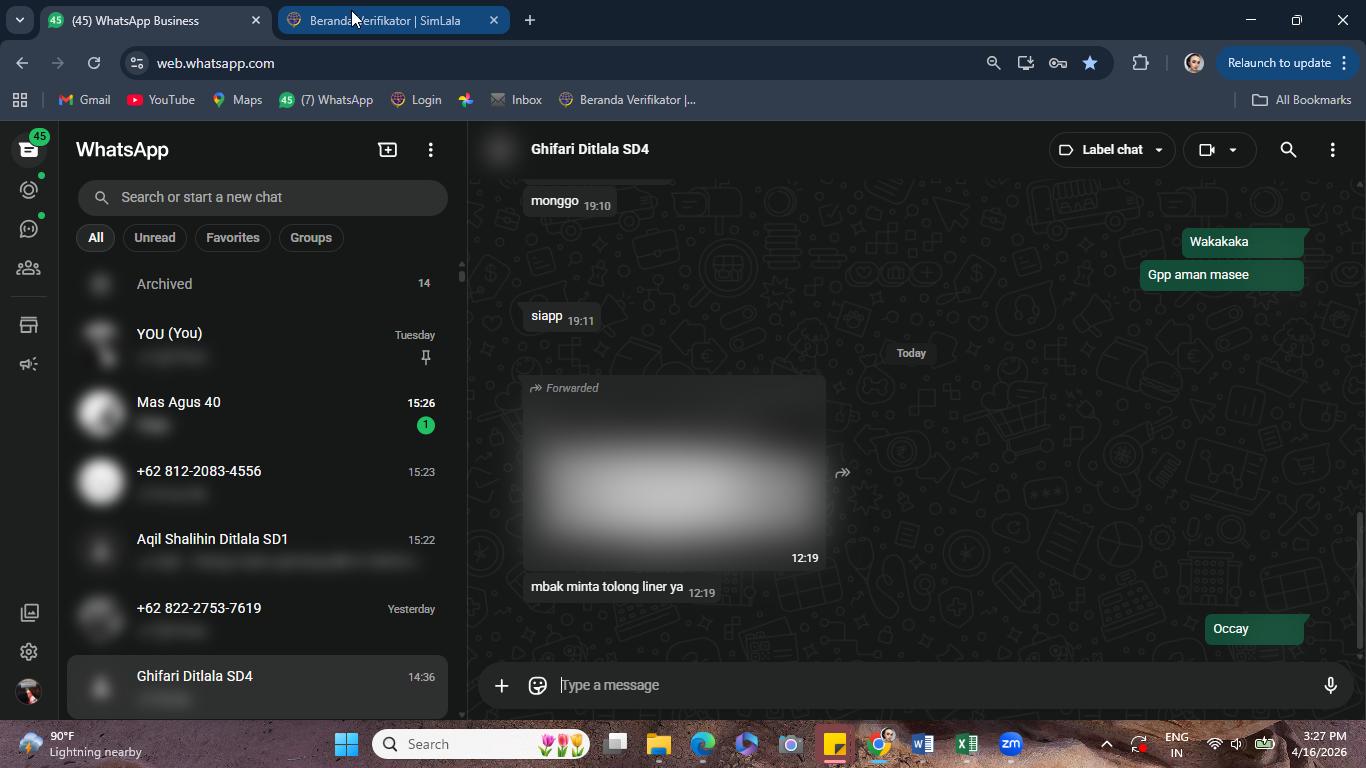Click the attach plus icon beside message box
This screenshot has height=768, width=1366.
502,685
